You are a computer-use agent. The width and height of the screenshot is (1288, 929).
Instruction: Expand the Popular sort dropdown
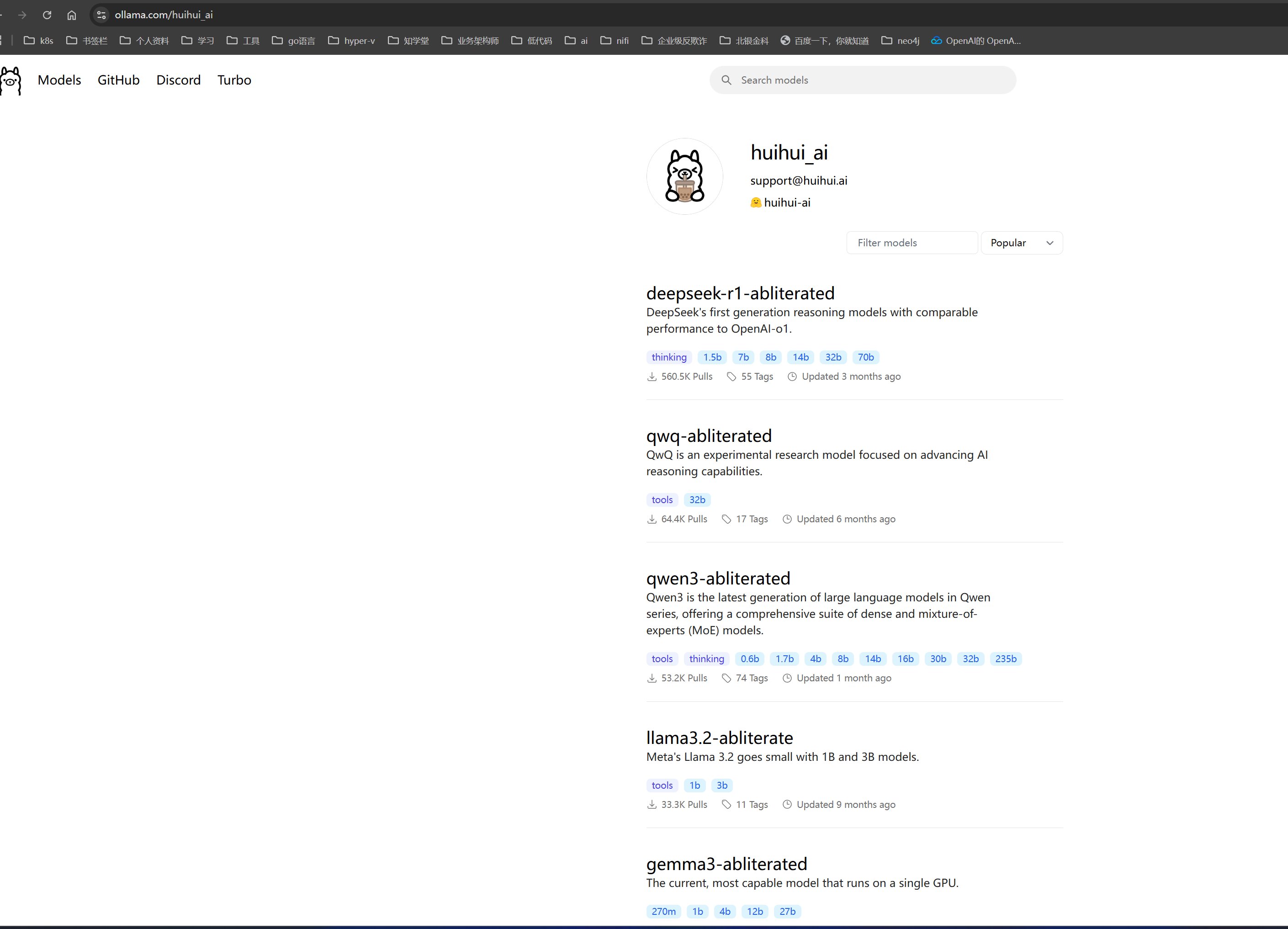(1021, 243)
